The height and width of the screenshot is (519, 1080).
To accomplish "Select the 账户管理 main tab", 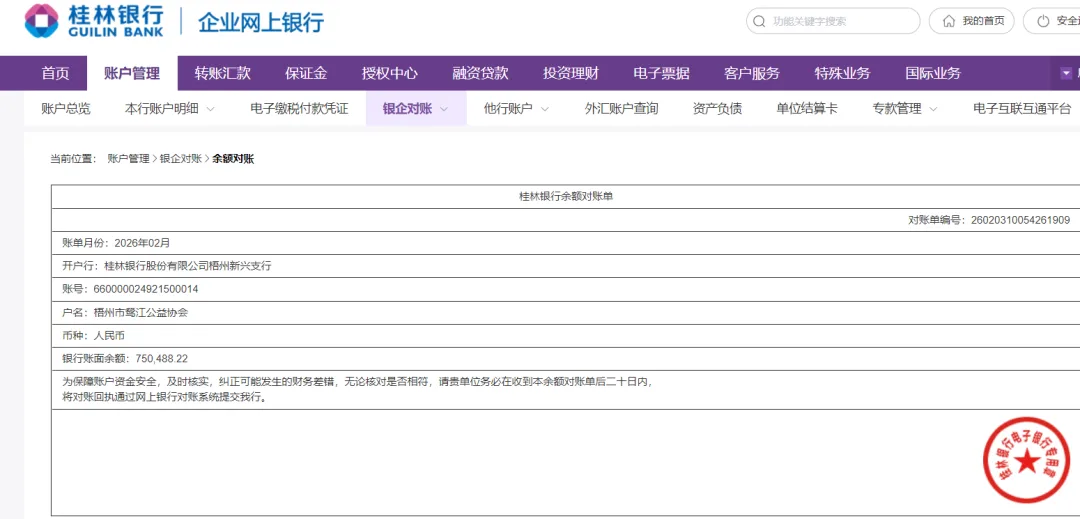I will pyautogui.click(x=132, y=73).
